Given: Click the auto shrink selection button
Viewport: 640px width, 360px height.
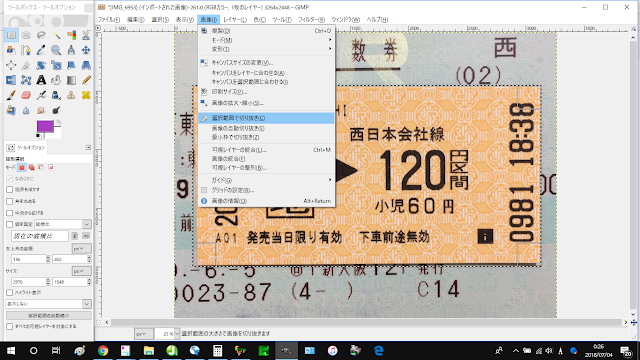Looking at the screenshot, I should pyautogui.click(x=48, y=316).
